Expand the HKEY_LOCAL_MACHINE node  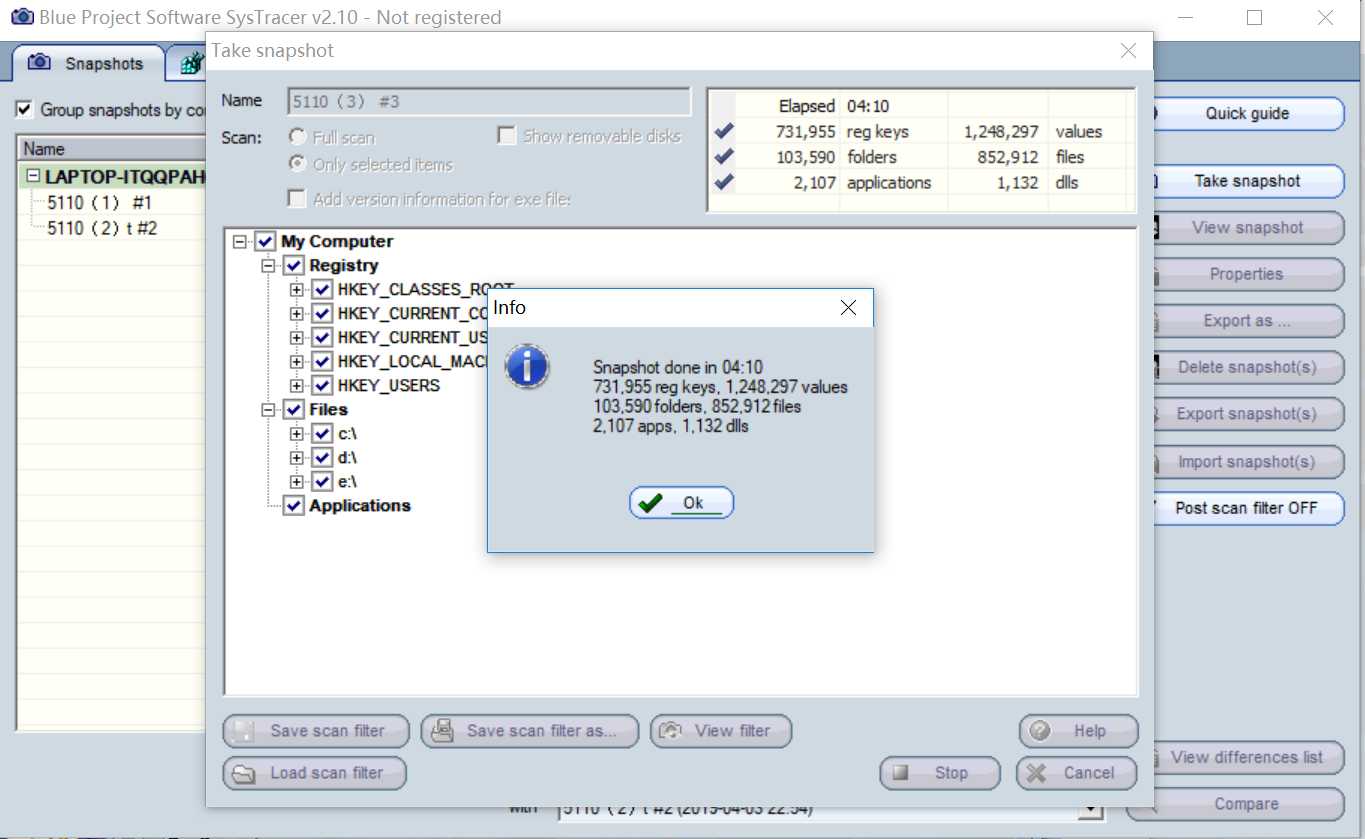(296, 361)
